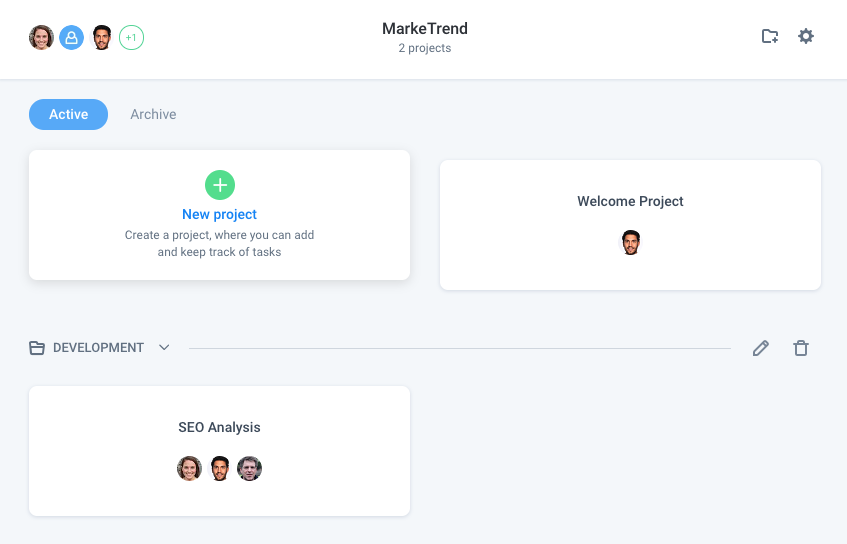Show more members via +1 badge
The width and height of the screenshot is (847, 544).
pos(131,38)
